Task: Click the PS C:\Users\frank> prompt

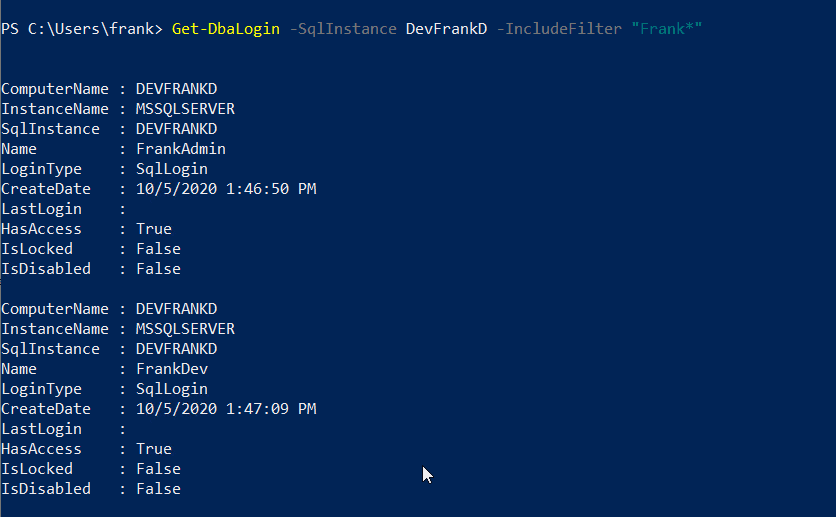Action: 82,28
